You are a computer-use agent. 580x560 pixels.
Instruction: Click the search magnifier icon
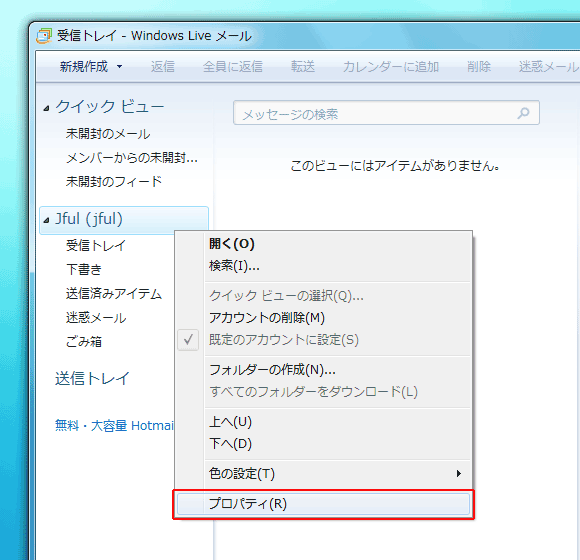point(523,113)
